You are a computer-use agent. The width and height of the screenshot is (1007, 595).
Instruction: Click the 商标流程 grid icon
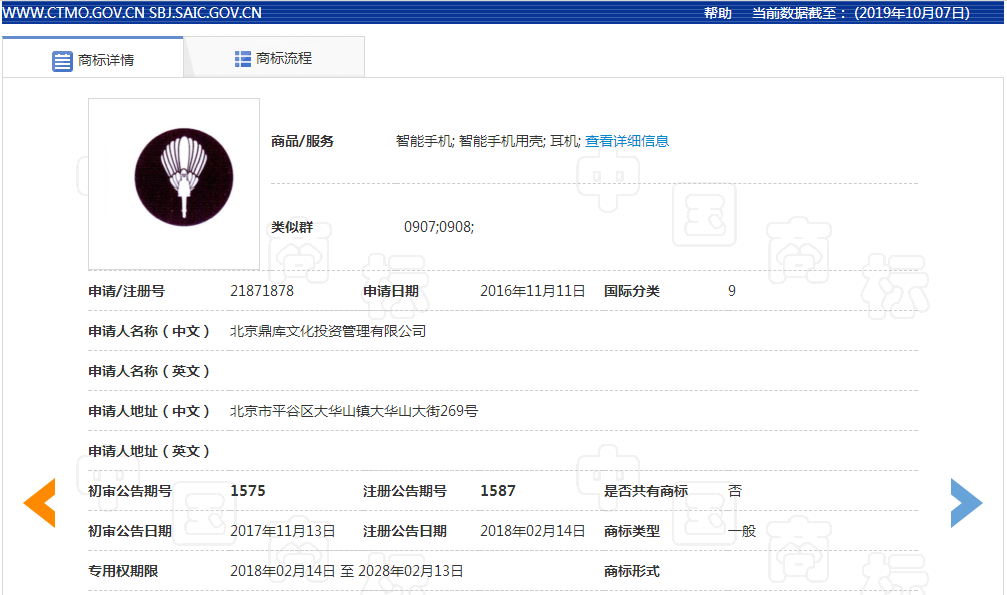point(242,58)
